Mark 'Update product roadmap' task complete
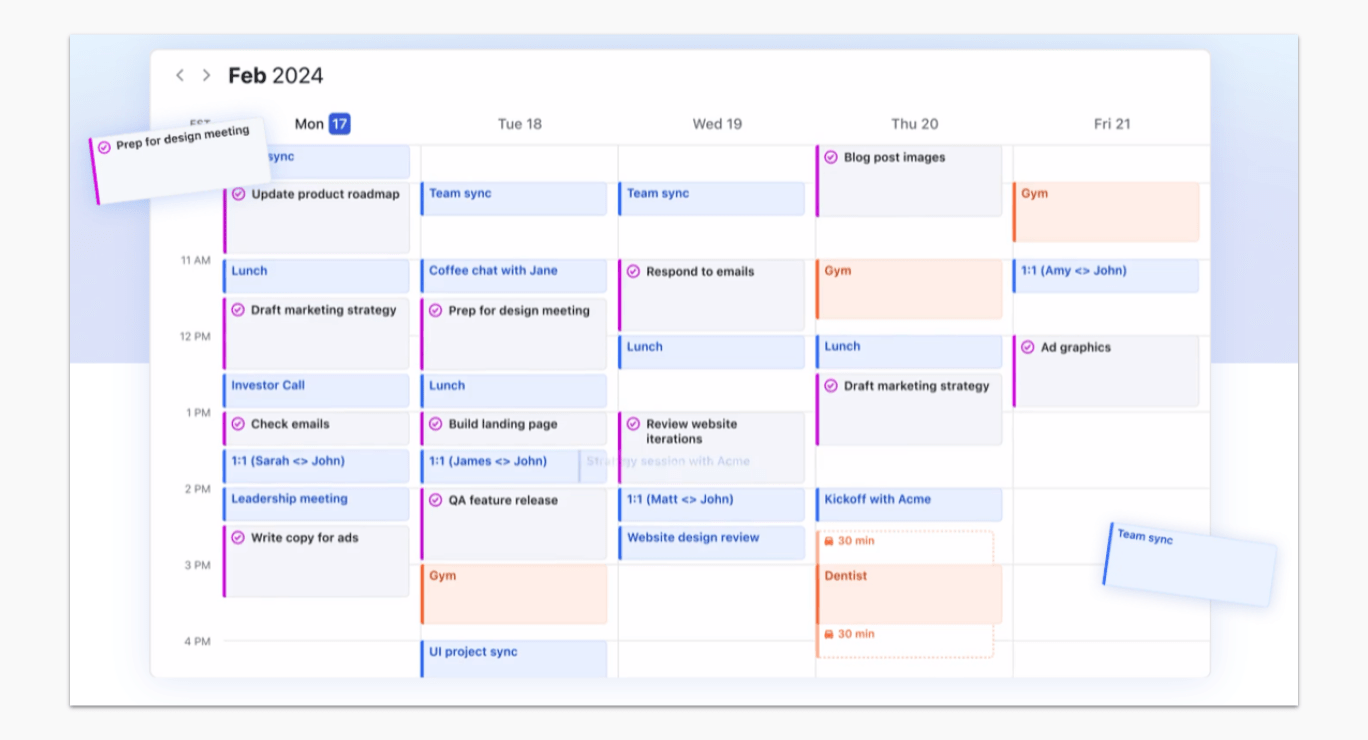Image resolution: width=1368 pixels, height=740 pixels. [238, 195]
